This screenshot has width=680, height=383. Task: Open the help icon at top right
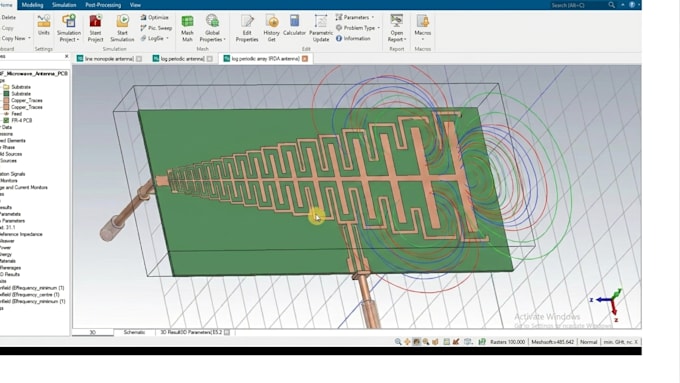(632, 5)
